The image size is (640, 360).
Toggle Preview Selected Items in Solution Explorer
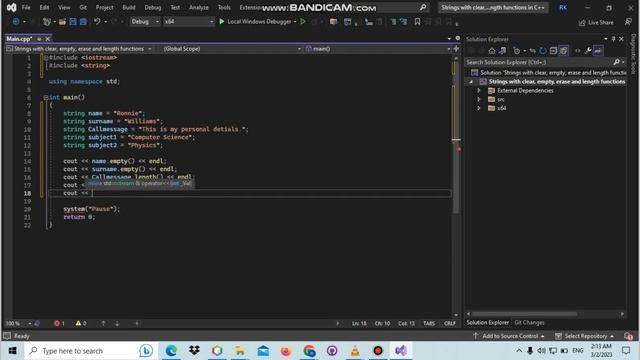pyautogui.click(x=598, y=51)
